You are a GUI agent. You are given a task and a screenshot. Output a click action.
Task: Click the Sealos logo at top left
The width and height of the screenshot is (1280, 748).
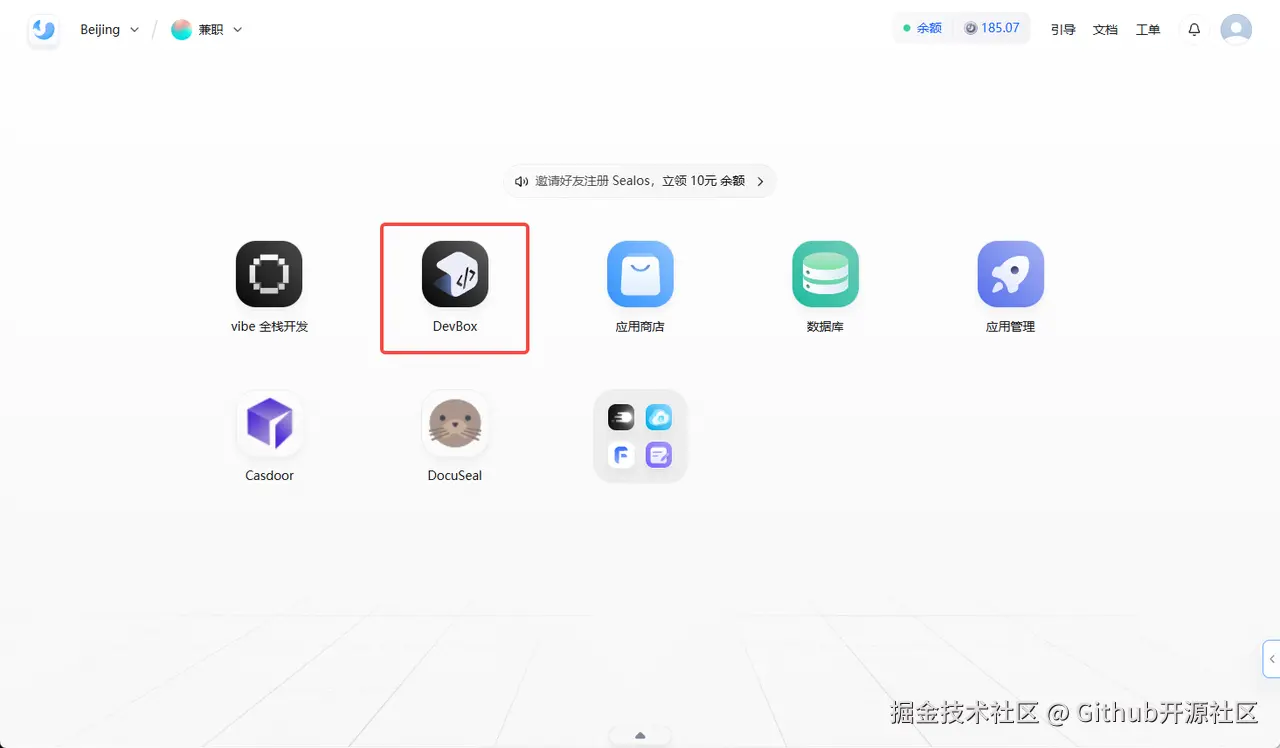point(43,30)
